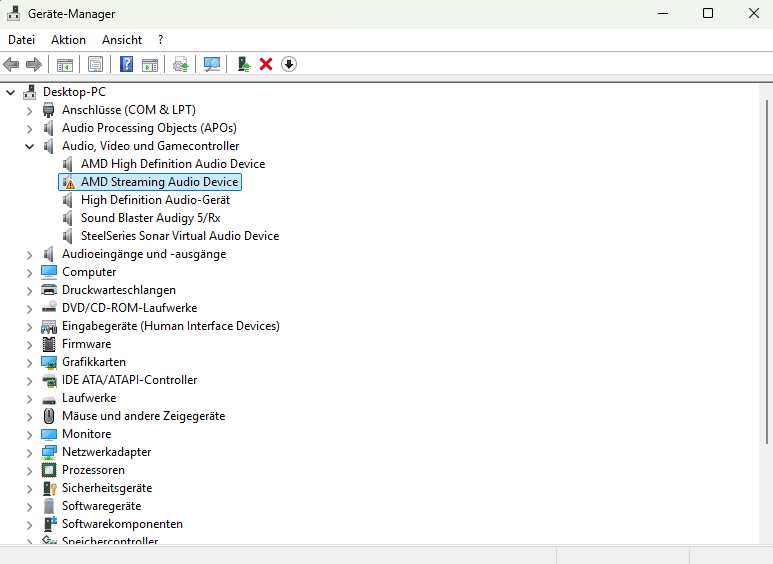
Task: Open the Ansicht menu
Action: [122, 40]
